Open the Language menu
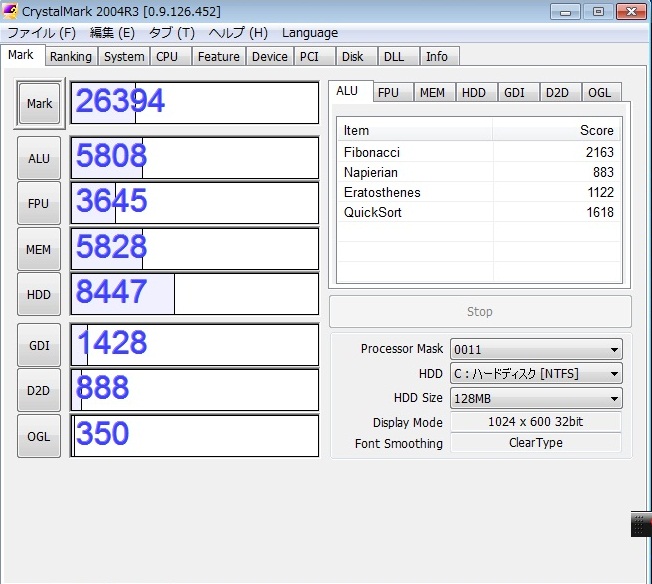This screenshot has width=652, height=584. tap(310, 33)
